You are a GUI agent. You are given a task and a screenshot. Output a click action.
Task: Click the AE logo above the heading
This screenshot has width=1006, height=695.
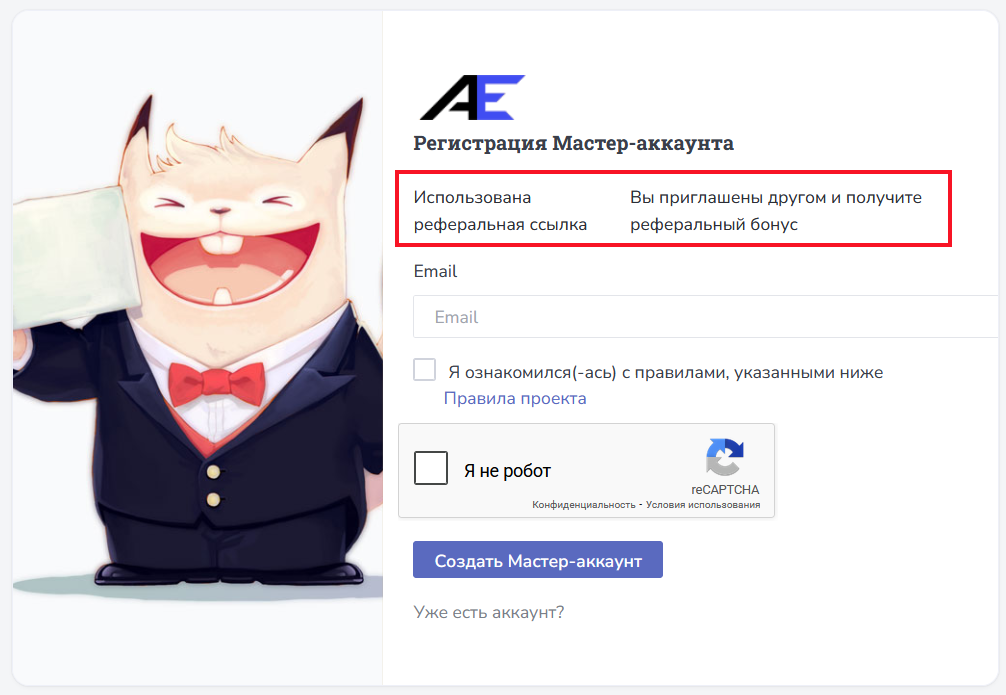pyautogui.click(x=472, y=98)
